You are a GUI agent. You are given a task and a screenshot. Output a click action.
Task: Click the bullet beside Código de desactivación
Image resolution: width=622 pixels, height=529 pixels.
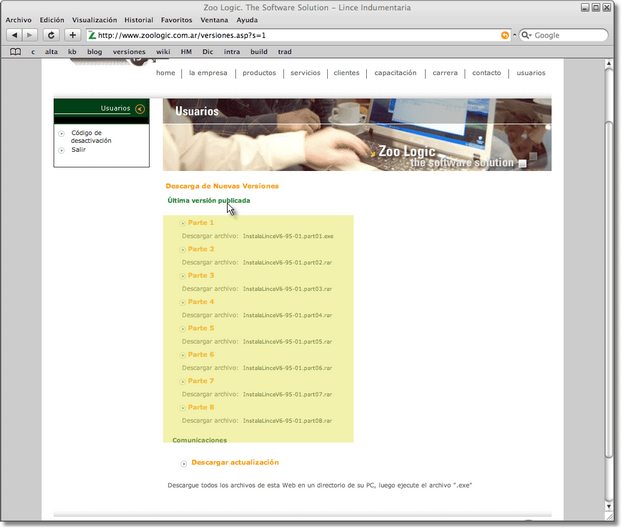tap(61, 134)
